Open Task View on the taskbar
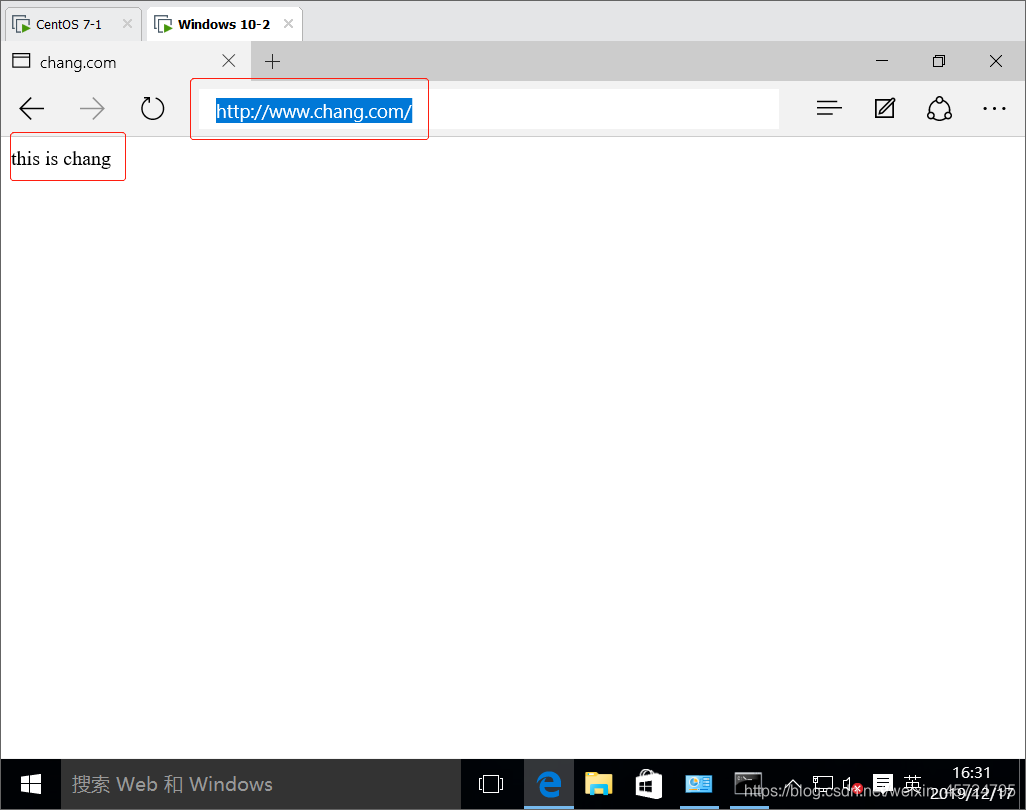This screenshot has height=810, width=1026. [491, 784]
